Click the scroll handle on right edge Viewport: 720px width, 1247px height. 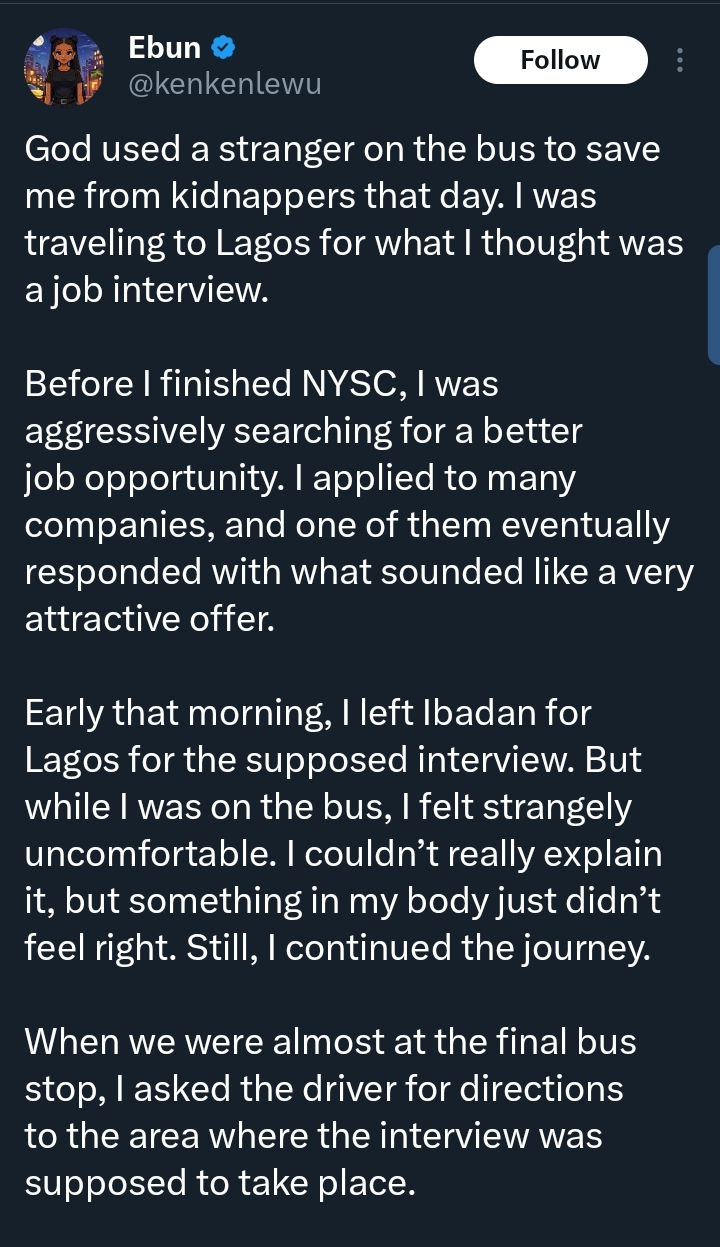point(713,304)
